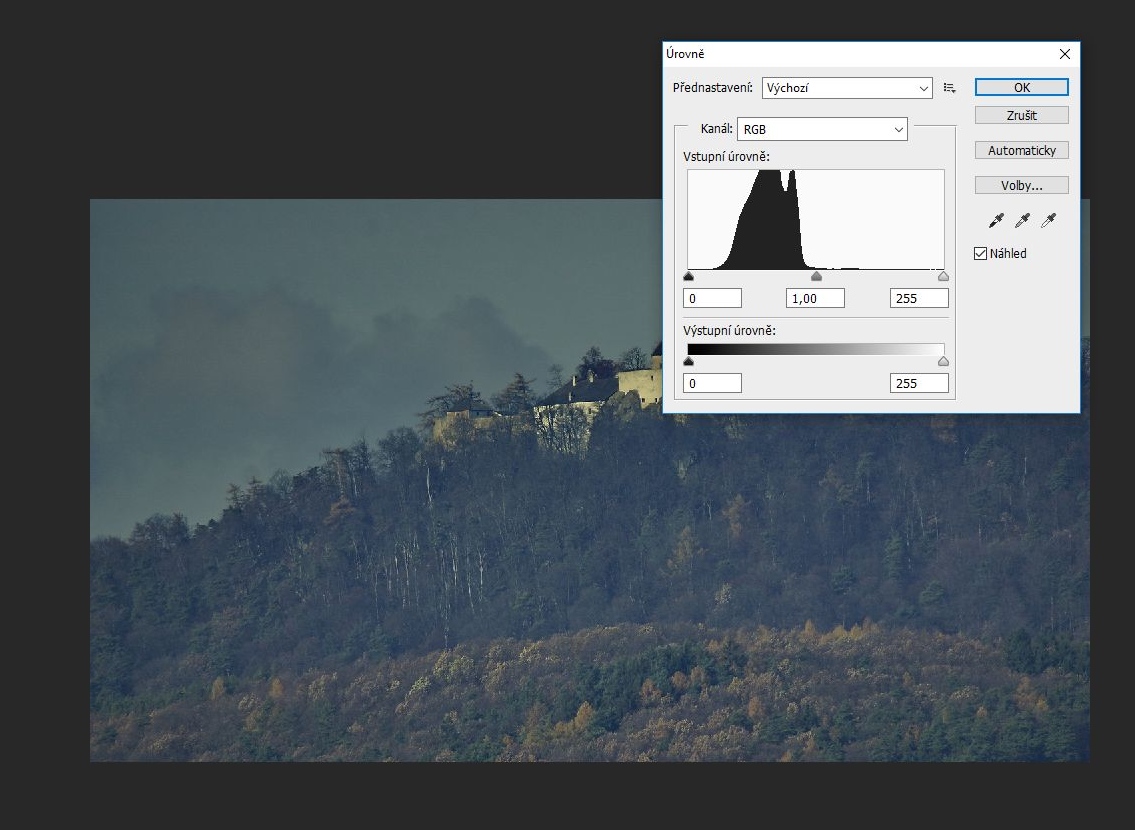Focus the output shadows field showing 0
The width and height of the screenshot is (1135, 830).
pyautogui.click(x=712, y=383)
